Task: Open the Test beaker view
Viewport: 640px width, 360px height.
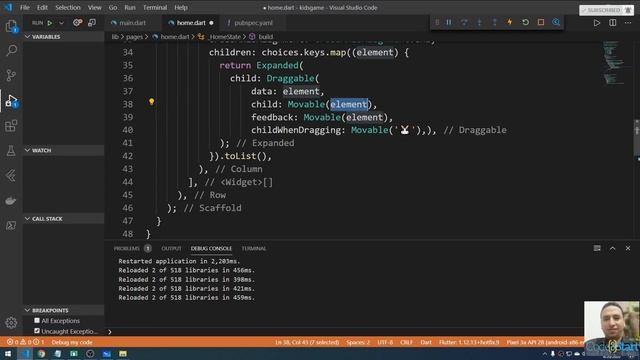Action: [11, 151]
